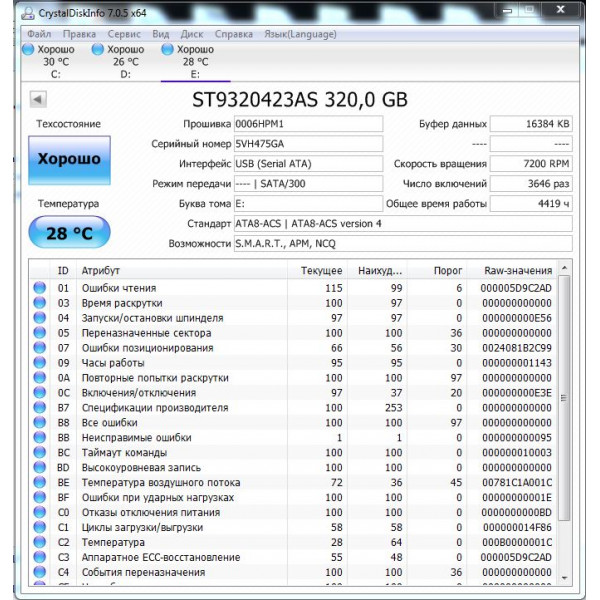
Task: Click the rotation speed field 7200 RPM
Action: [531, 164]
